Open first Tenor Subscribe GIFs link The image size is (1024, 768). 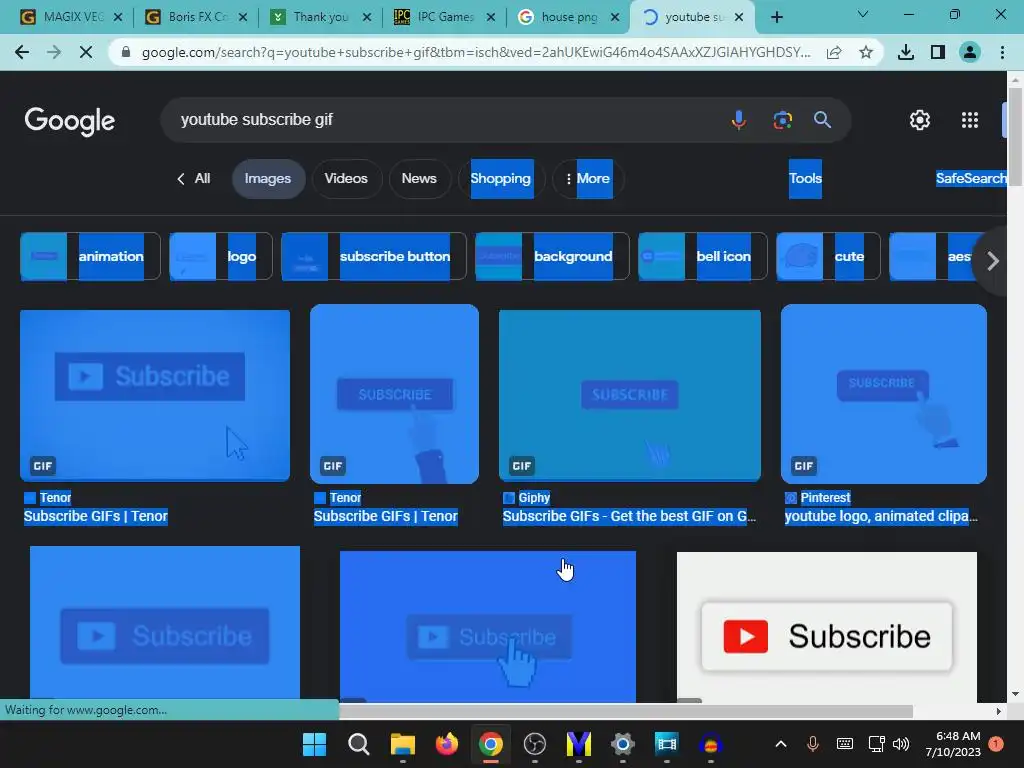[95, 516]
